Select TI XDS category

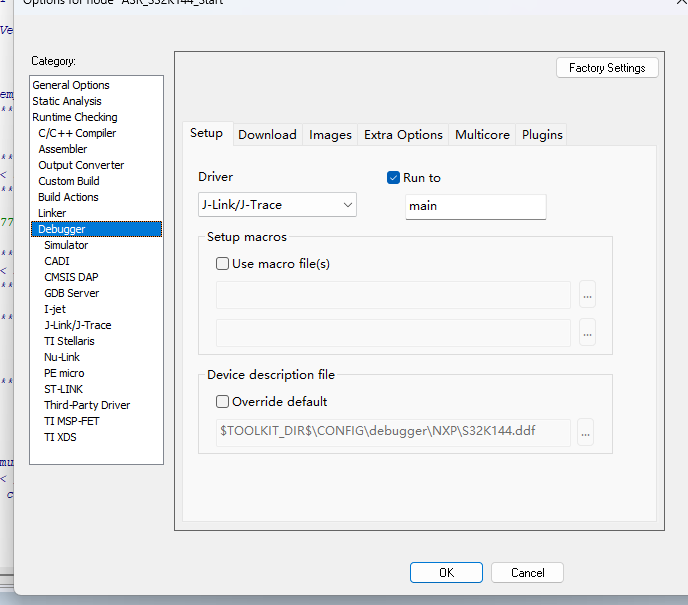click(x=60, y=437)
